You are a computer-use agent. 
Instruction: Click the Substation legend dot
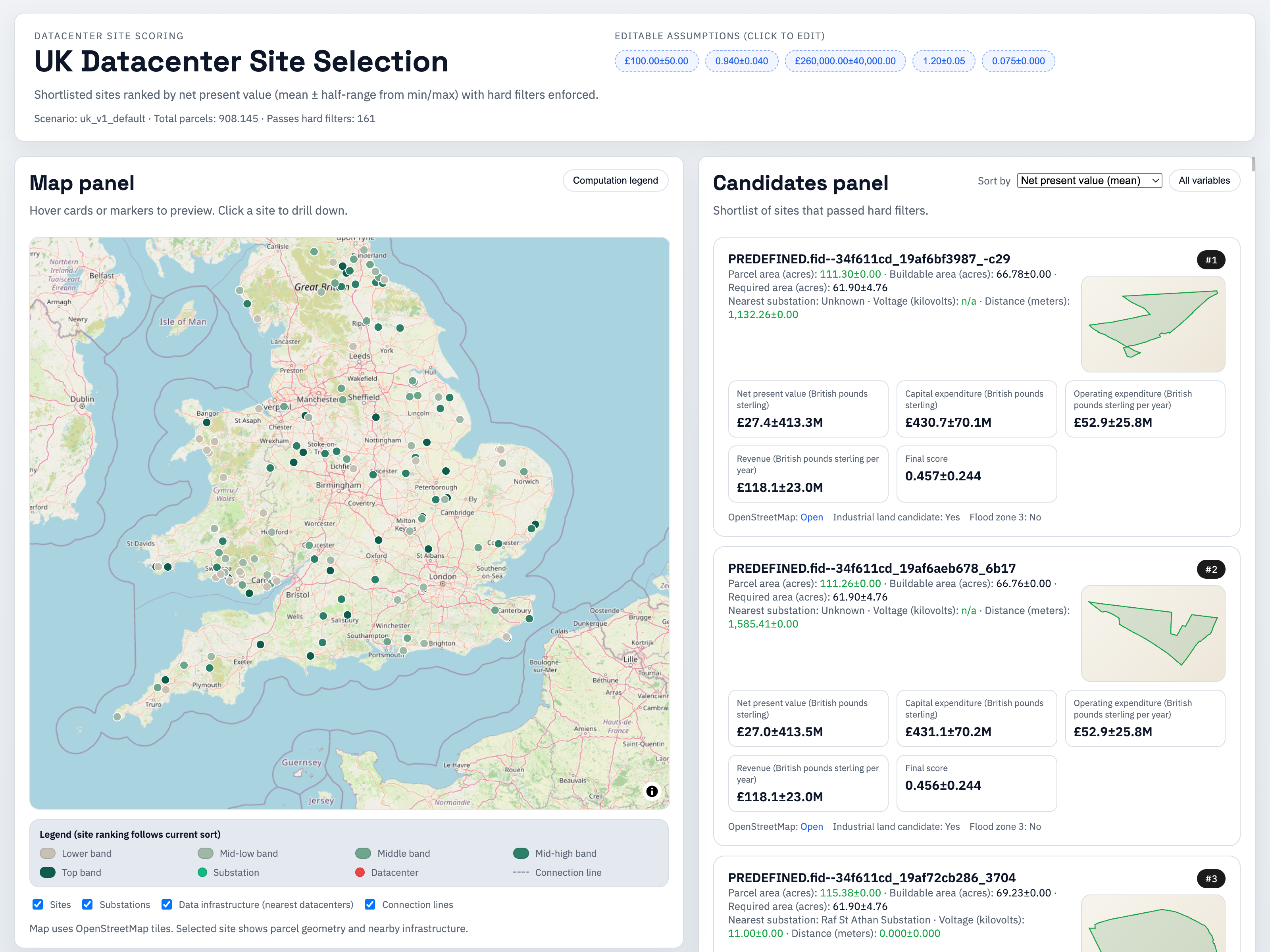(x=202, y=872)
